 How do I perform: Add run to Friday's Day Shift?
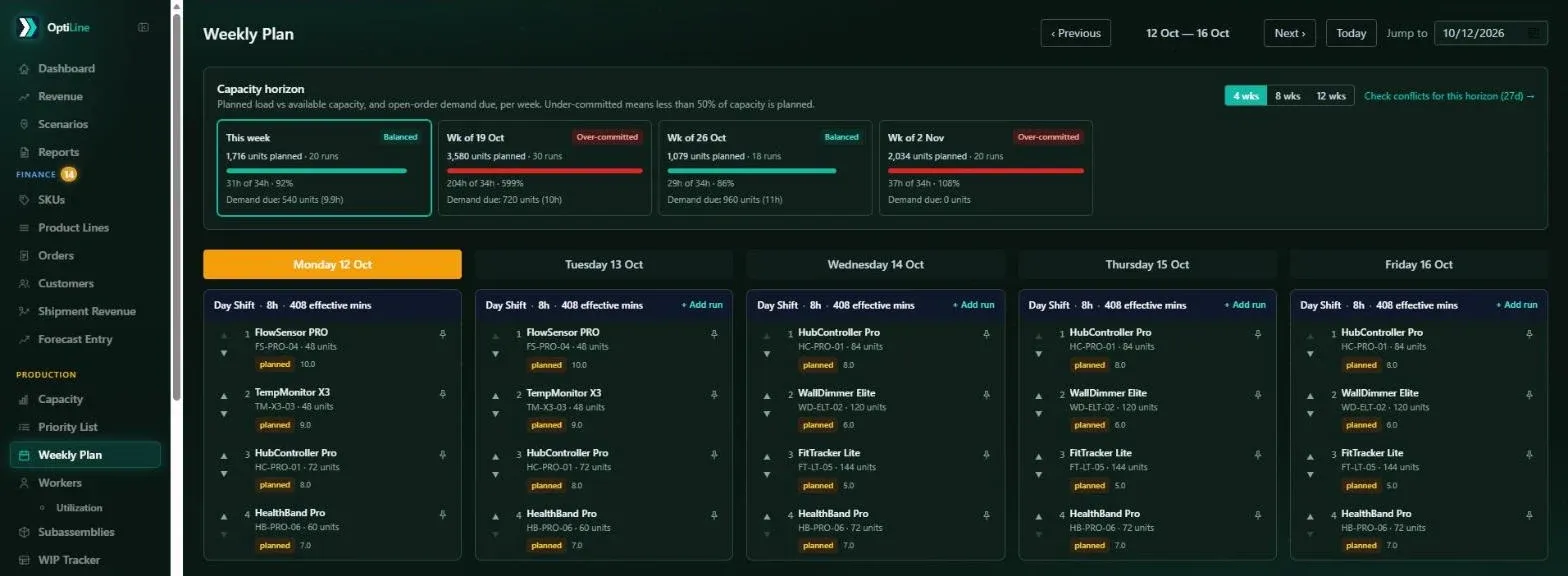1516,305
